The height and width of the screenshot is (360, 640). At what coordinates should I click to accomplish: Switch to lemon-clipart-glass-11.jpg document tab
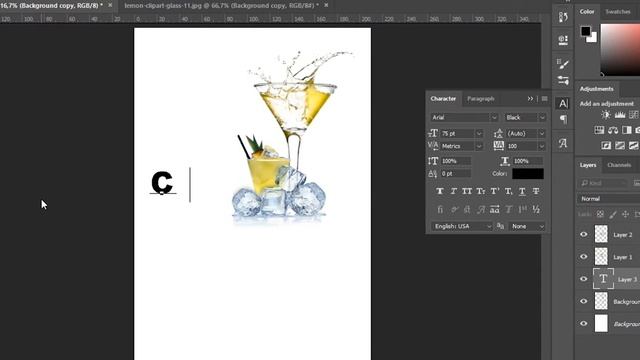pos(221,5)
